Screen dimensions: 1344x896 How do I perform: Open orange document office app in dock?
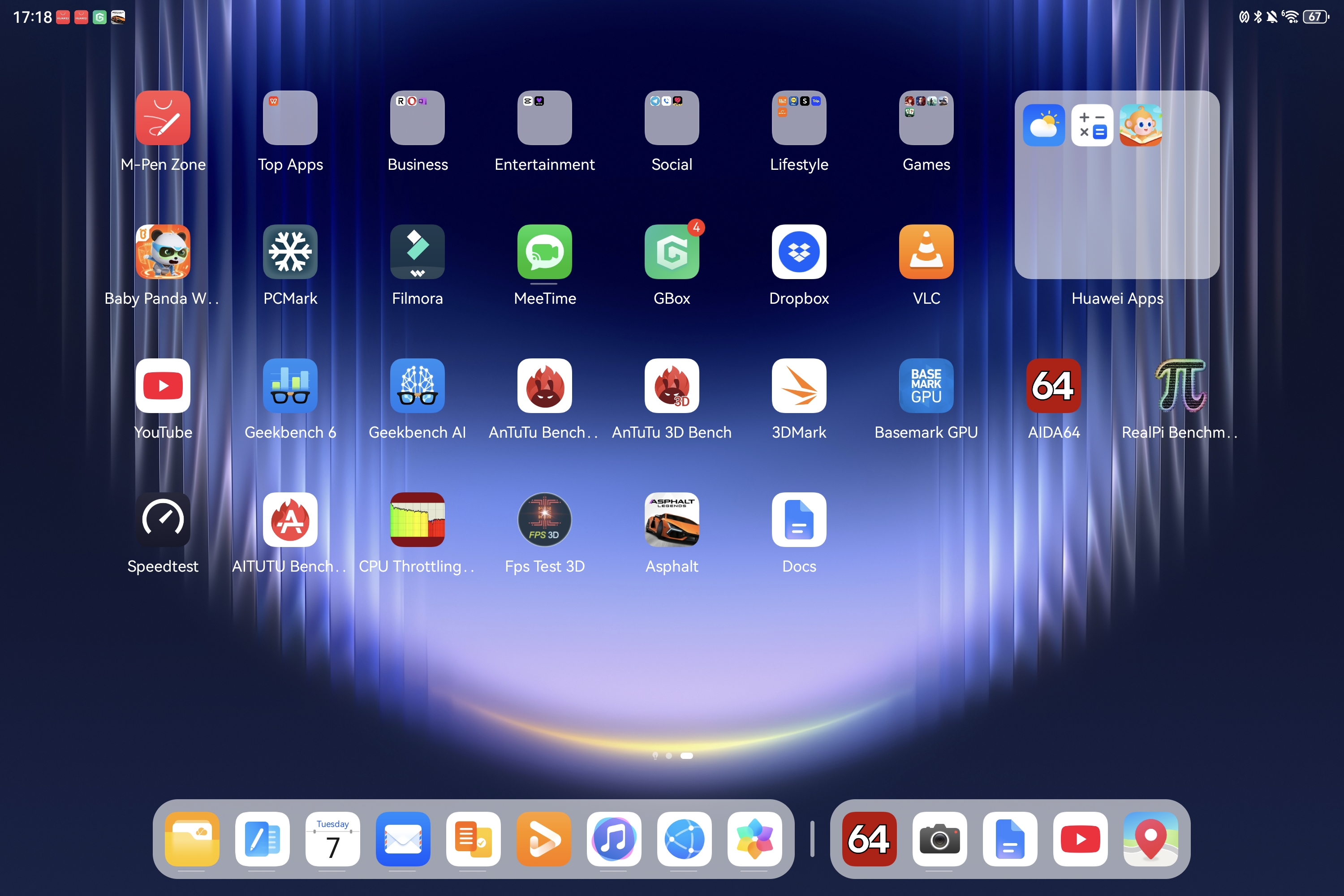pos(473,839)
